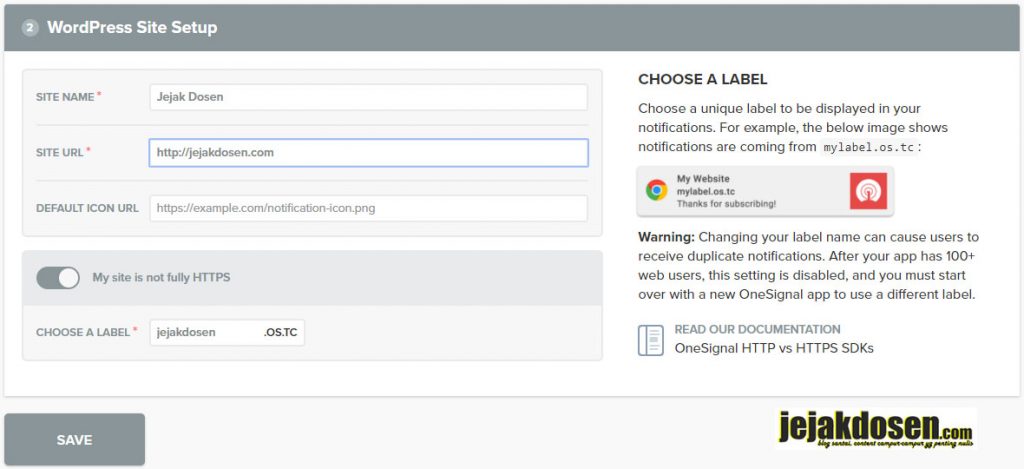Click the Chrome icon in the notification preview
The height and width of the screenshot is (469, 1024).
(x=656, y=190)
